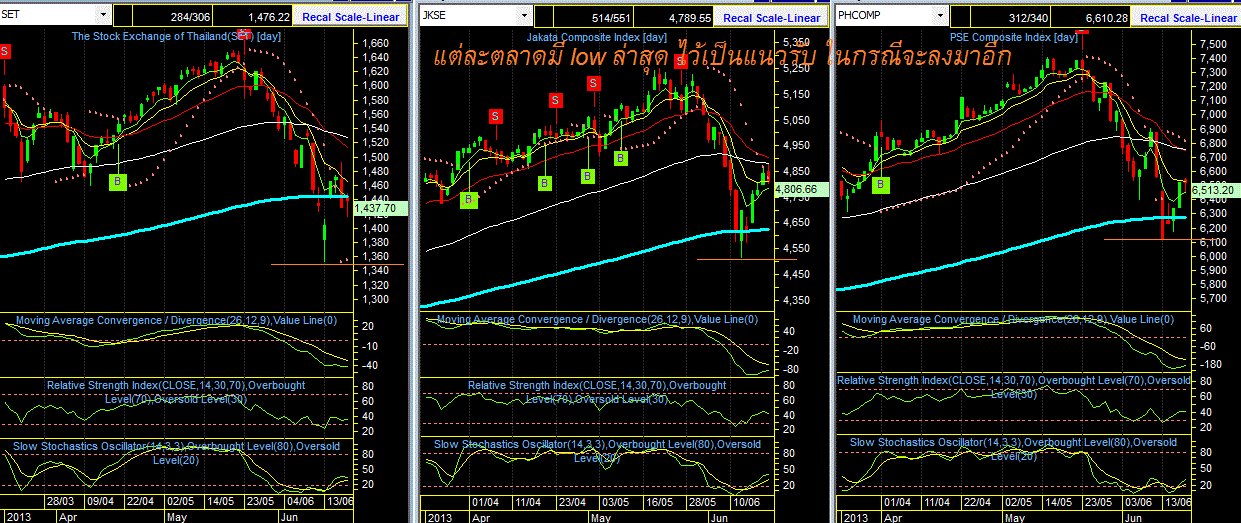Select Slow Stochastics Oscillator label in JKSE chart
This screenshot has height=523, width=1241.
click(597, 451)
